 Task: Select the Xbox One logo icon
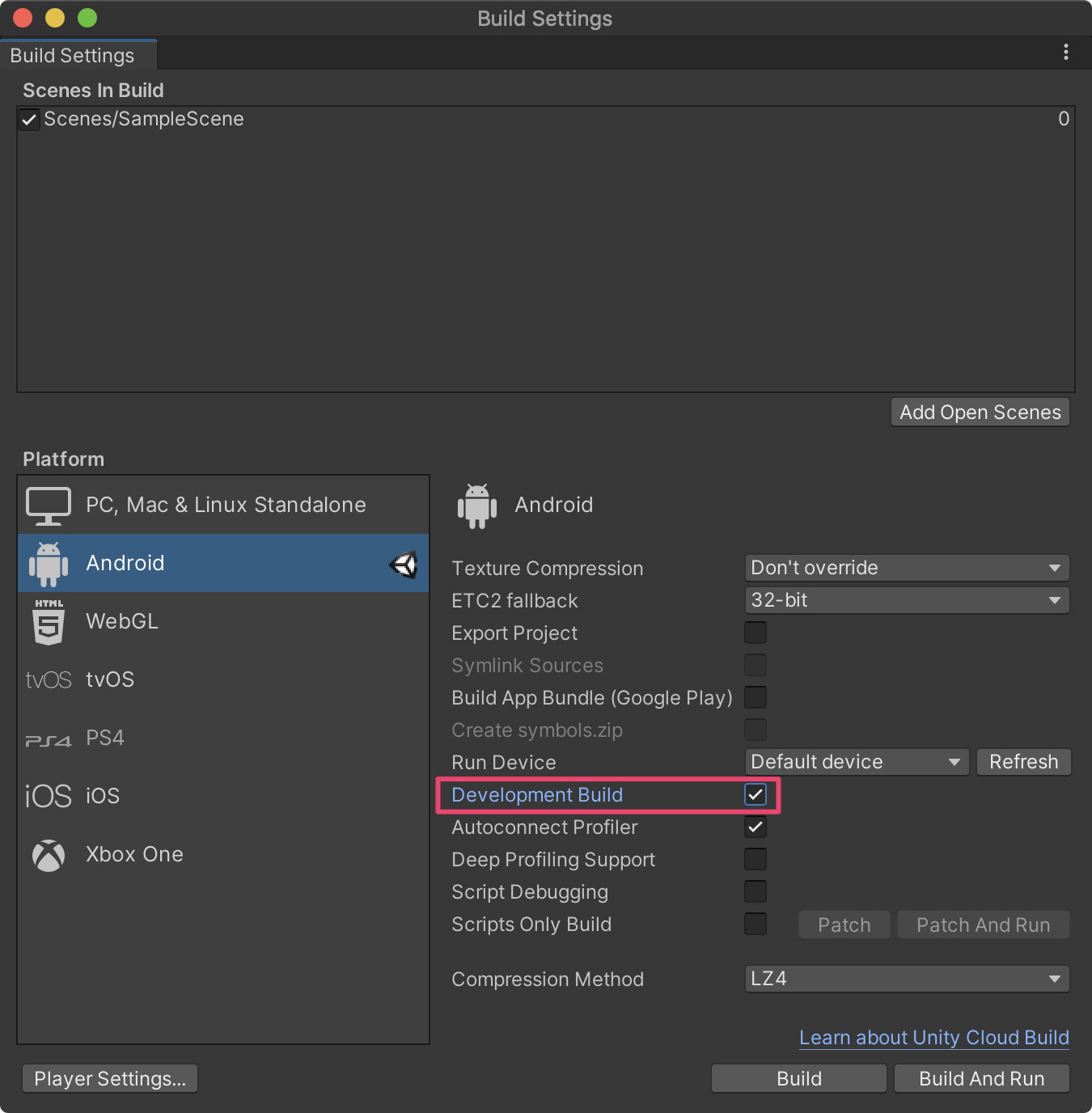(x=49, y=855)
